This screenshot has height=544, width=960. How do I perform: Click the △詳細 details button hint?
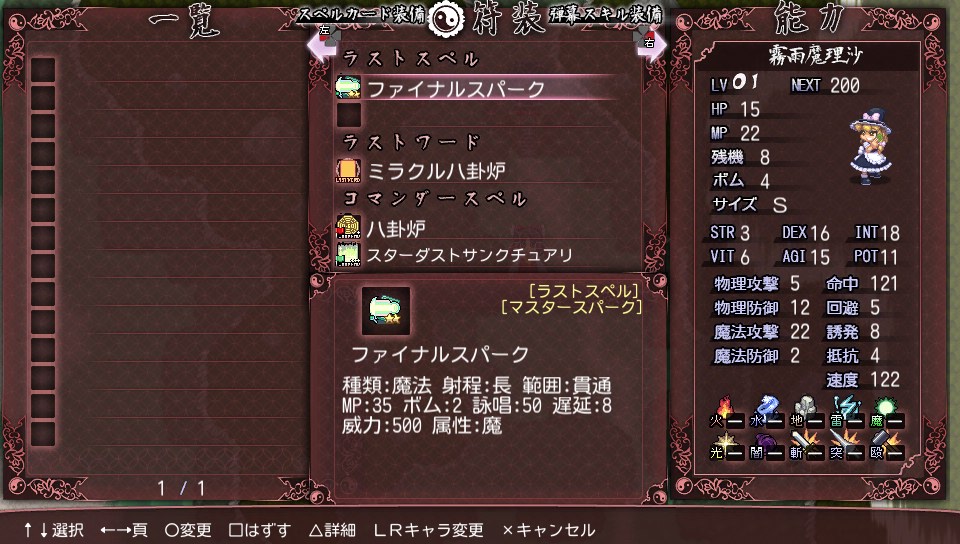click(332, 530)
